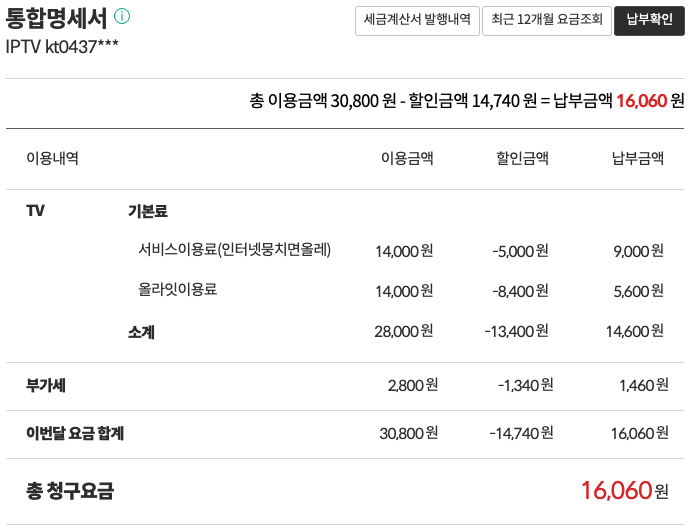696x531 pixels.
Task: Click the 부가세 row label
Action: (x=46, y=384)
